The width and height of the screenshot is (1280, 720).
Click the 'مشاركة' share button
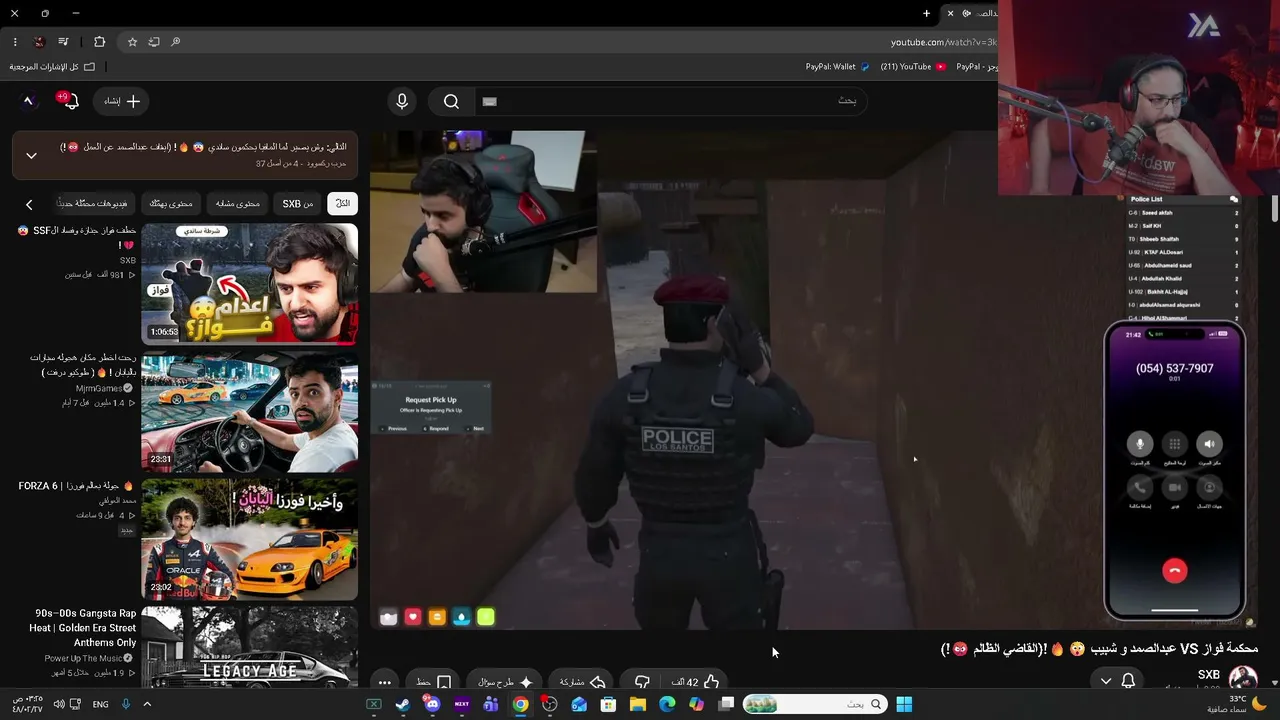click(579, 682)
